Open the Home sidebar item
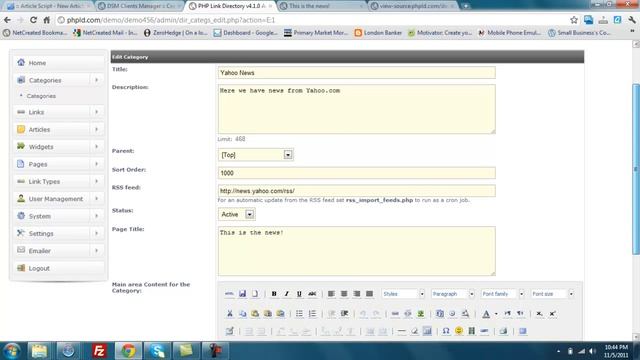The width and height of the screenshot is (640, 360). pyautogui.click(x=59, y=63)
